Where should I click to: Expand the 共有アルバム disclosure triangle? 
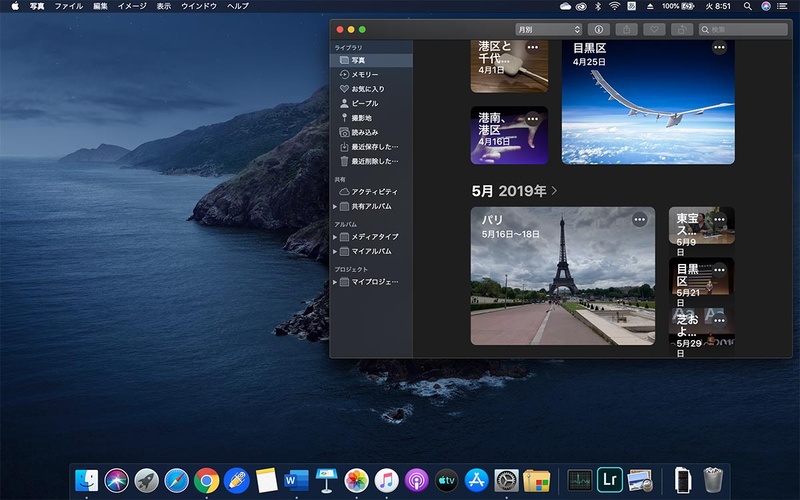[x=335, y=207]
